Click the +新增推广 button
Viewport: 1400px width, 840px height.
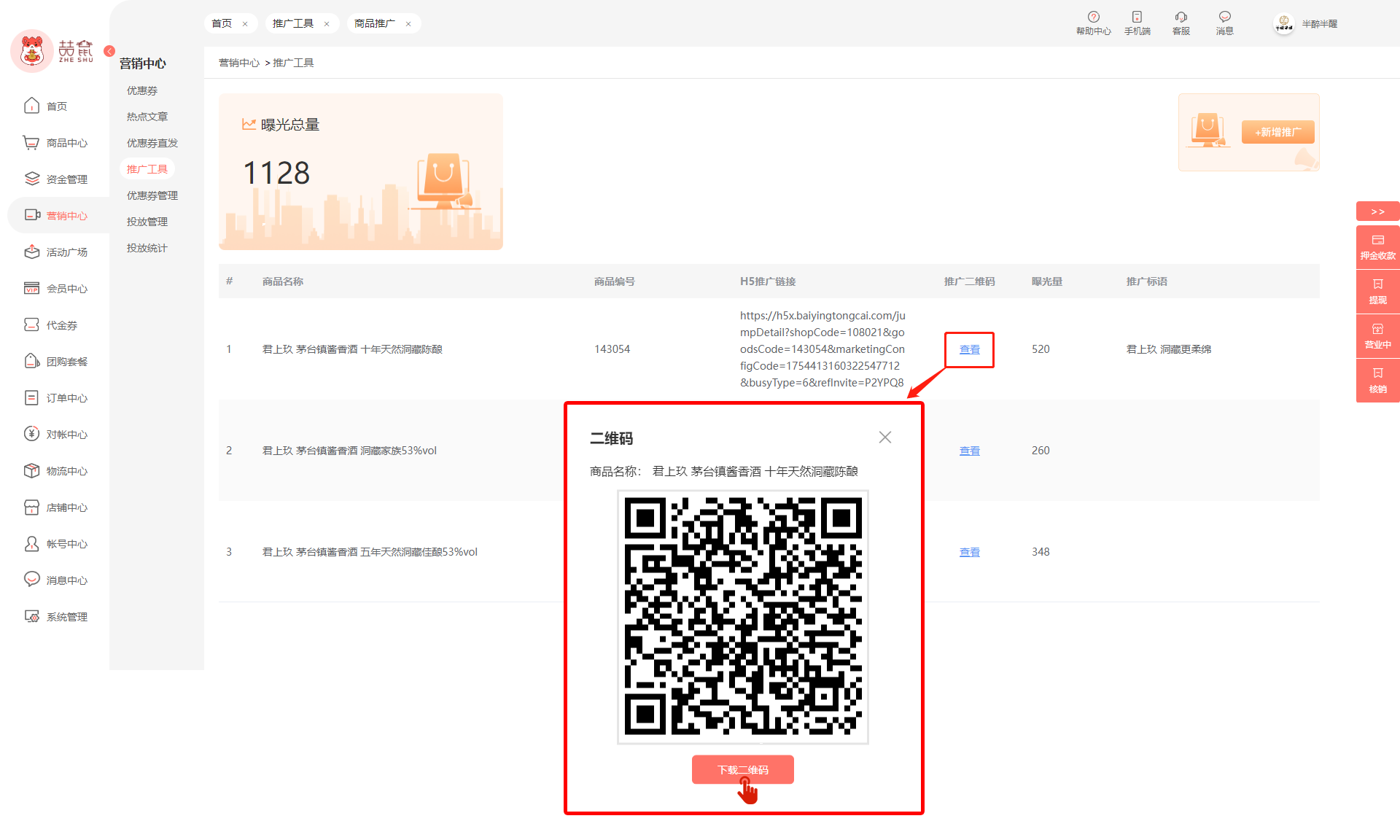pyautogui.click(x=1277, y=132)
